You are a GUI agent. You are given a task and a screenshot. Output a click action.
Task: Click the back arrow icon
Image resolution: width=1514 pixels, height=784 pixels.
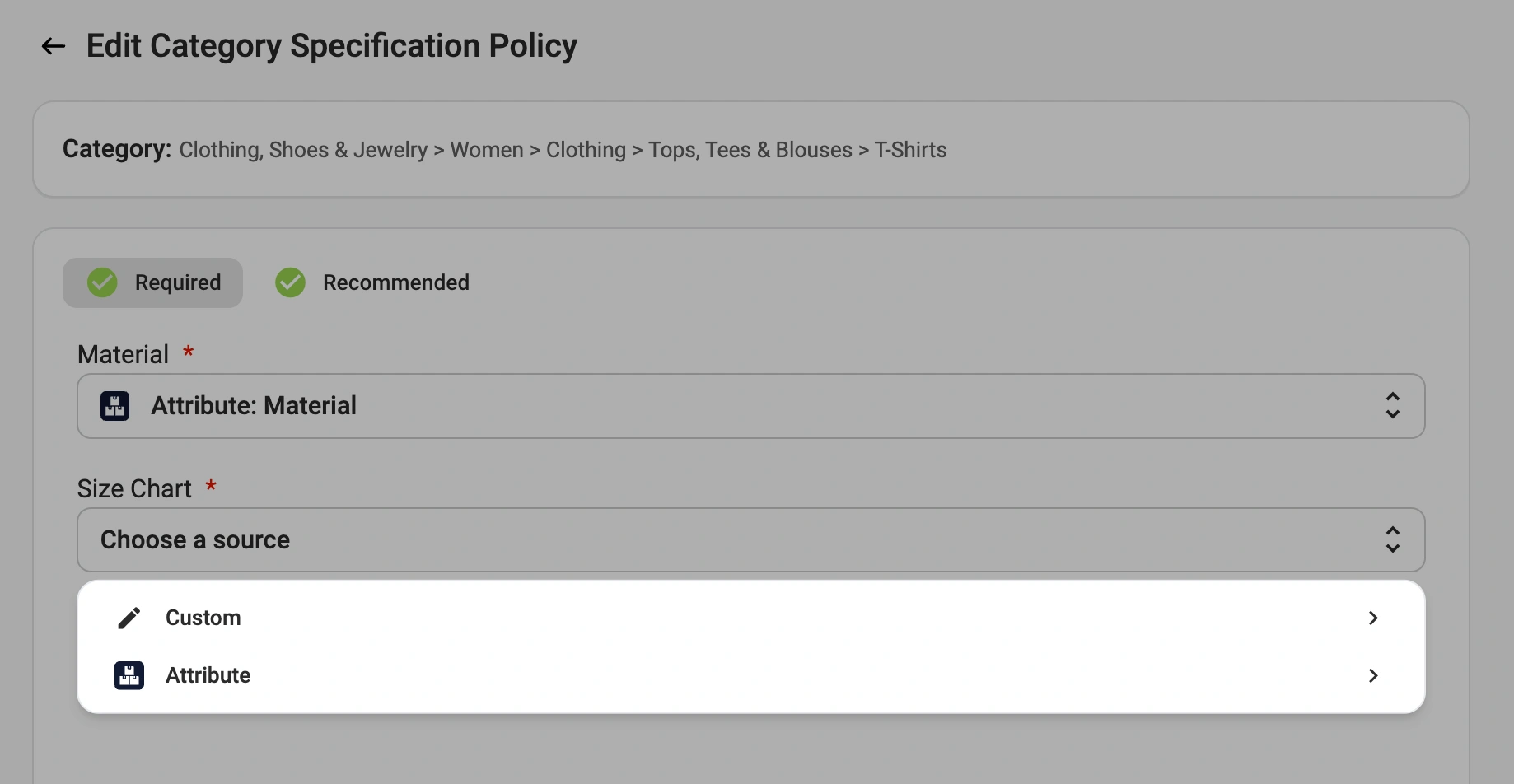(x=54, y=46)
